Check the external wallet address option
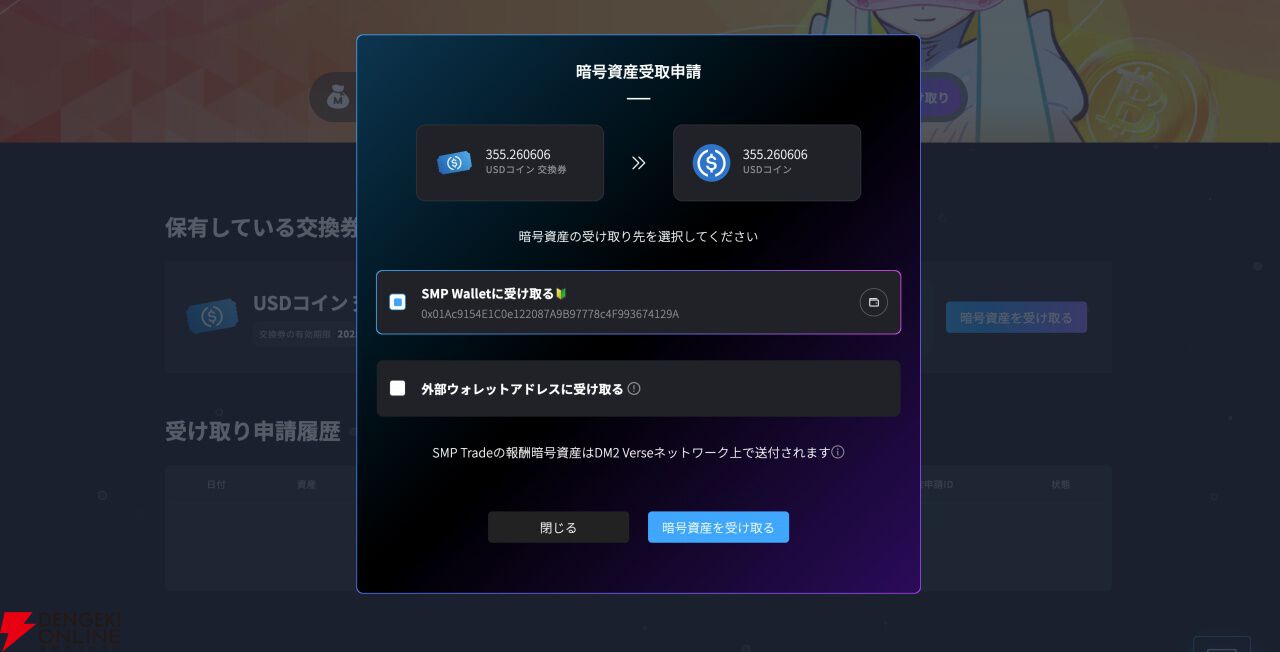Screen dimensions: 1280x652 pos(397,388)
